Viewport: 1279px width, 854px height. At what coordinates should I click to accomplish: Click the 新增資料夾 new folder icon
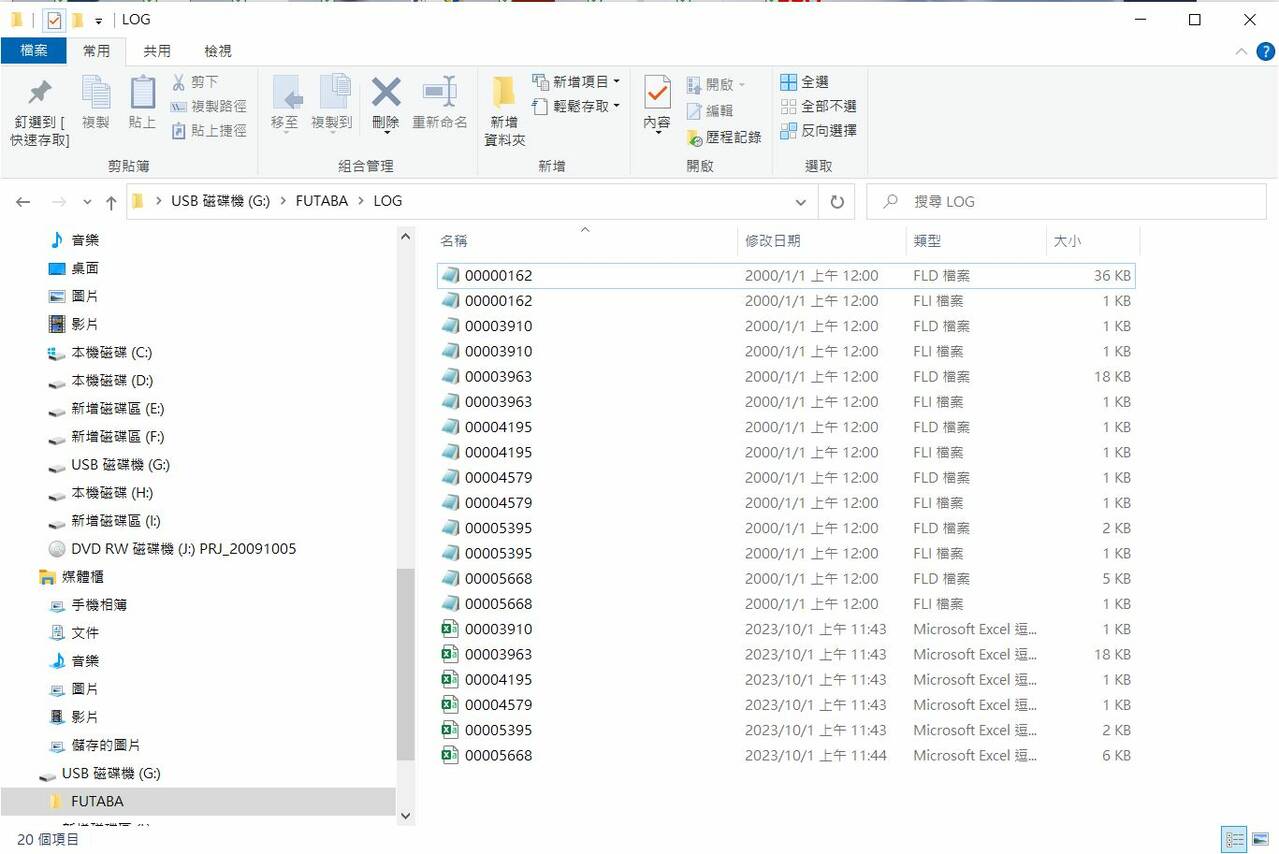504,93
